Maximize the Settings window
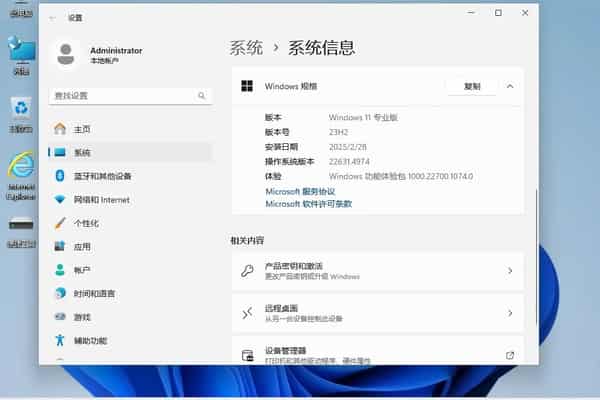This screenshot has height=400, width=600. click(x=498, y=13)
